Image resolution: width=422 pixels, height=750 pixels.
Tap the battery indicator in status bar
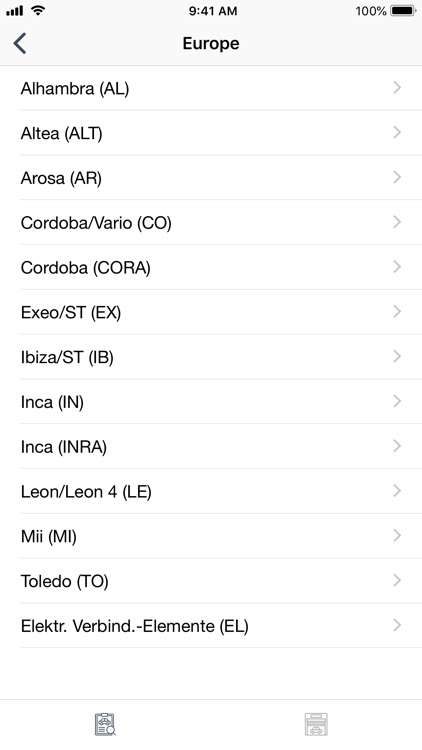403,11
